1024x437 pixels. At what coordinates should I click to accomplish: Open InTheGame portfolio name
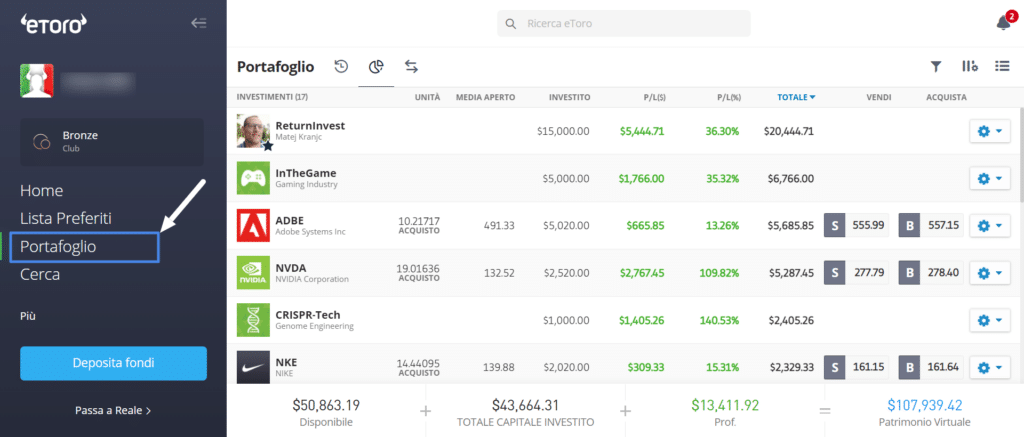[x=306, y=173]
